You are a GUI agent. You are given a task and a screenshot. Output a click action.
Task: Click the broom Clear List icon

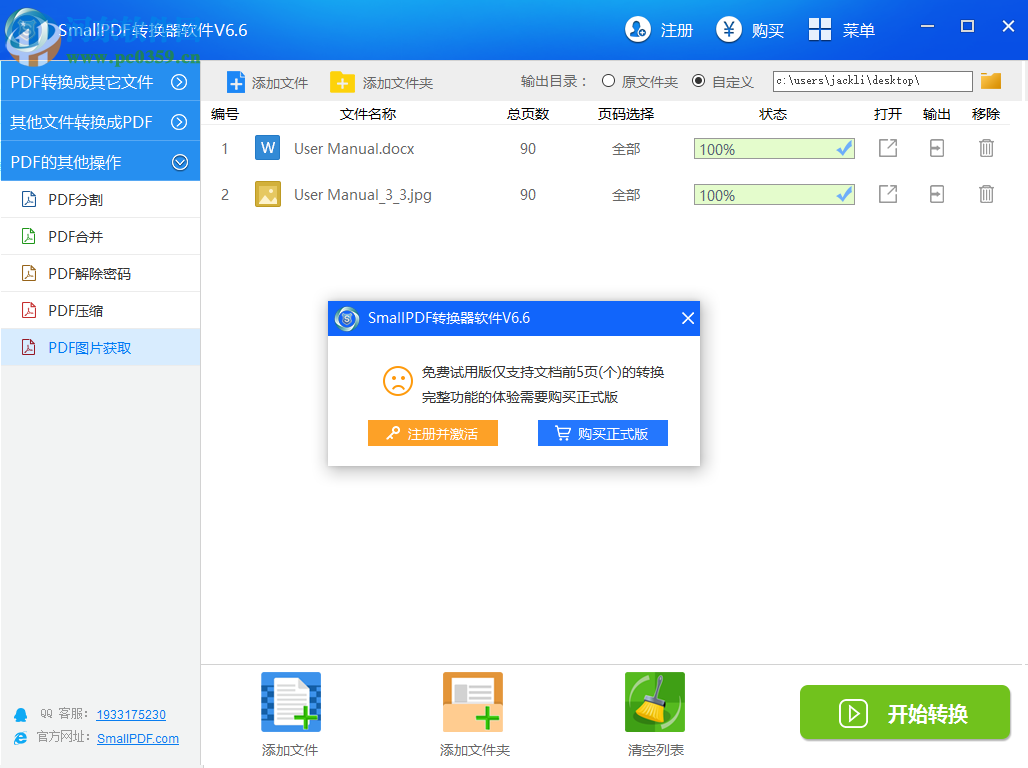[655, 702]
